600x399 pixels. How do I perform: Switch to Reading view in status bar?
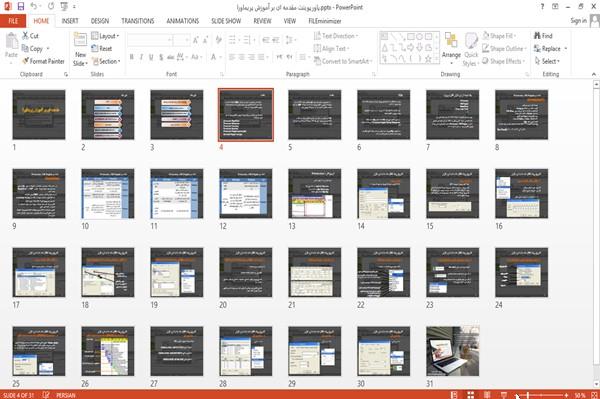pos(487,395)
